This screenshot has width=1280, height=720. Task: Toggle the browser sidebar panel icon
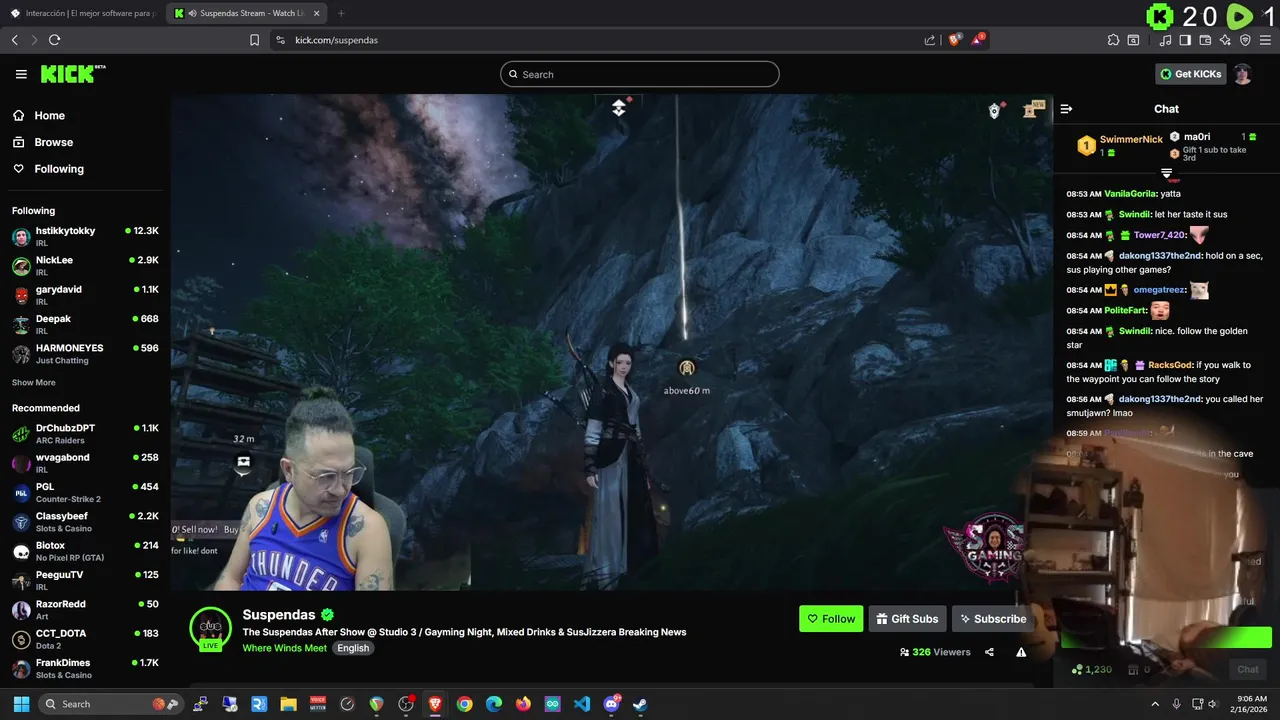(1185, 40)
